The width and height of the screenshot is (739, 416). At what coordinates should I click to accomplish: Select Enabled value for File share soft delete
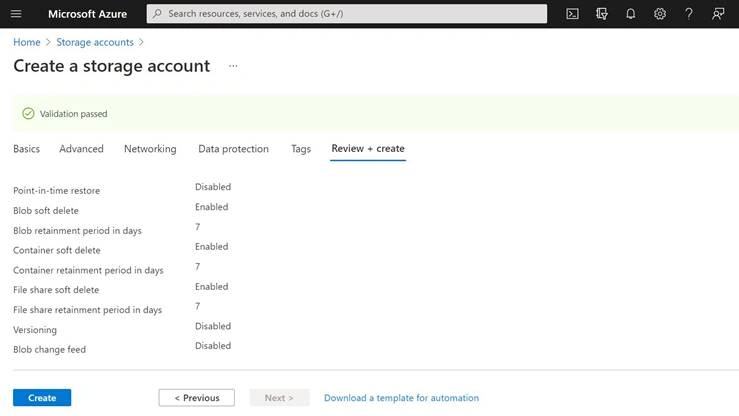click(212, 286)
